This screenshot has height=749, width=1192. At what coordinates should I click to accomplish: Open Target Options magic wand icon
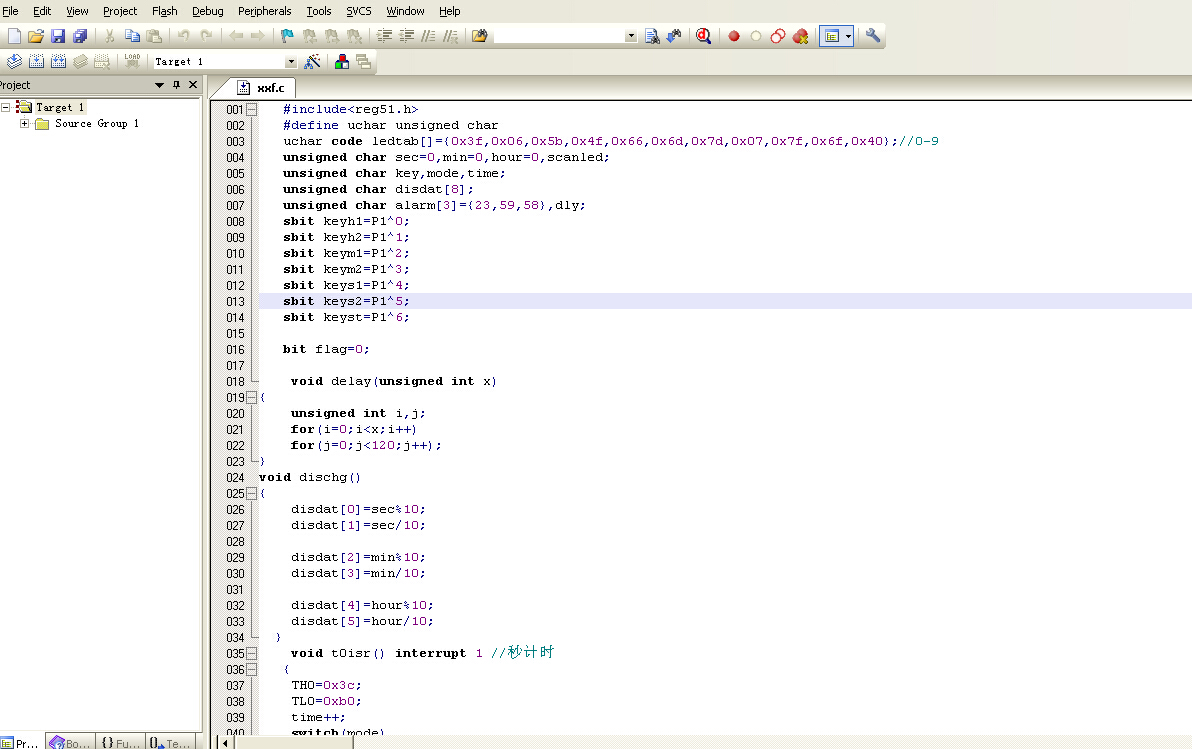point(312,62)
